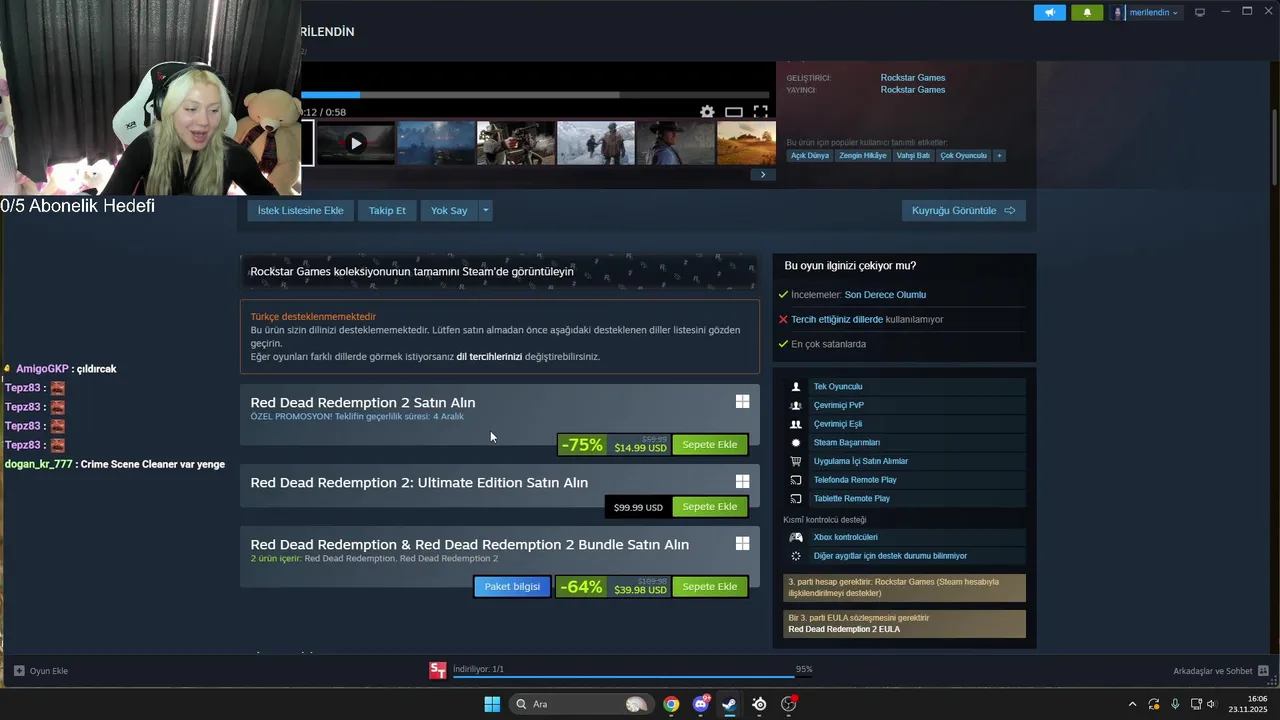Select the Zengin Hikâye tag
The width and height of the screenshot is (1280, 720).
click(862, 156)
